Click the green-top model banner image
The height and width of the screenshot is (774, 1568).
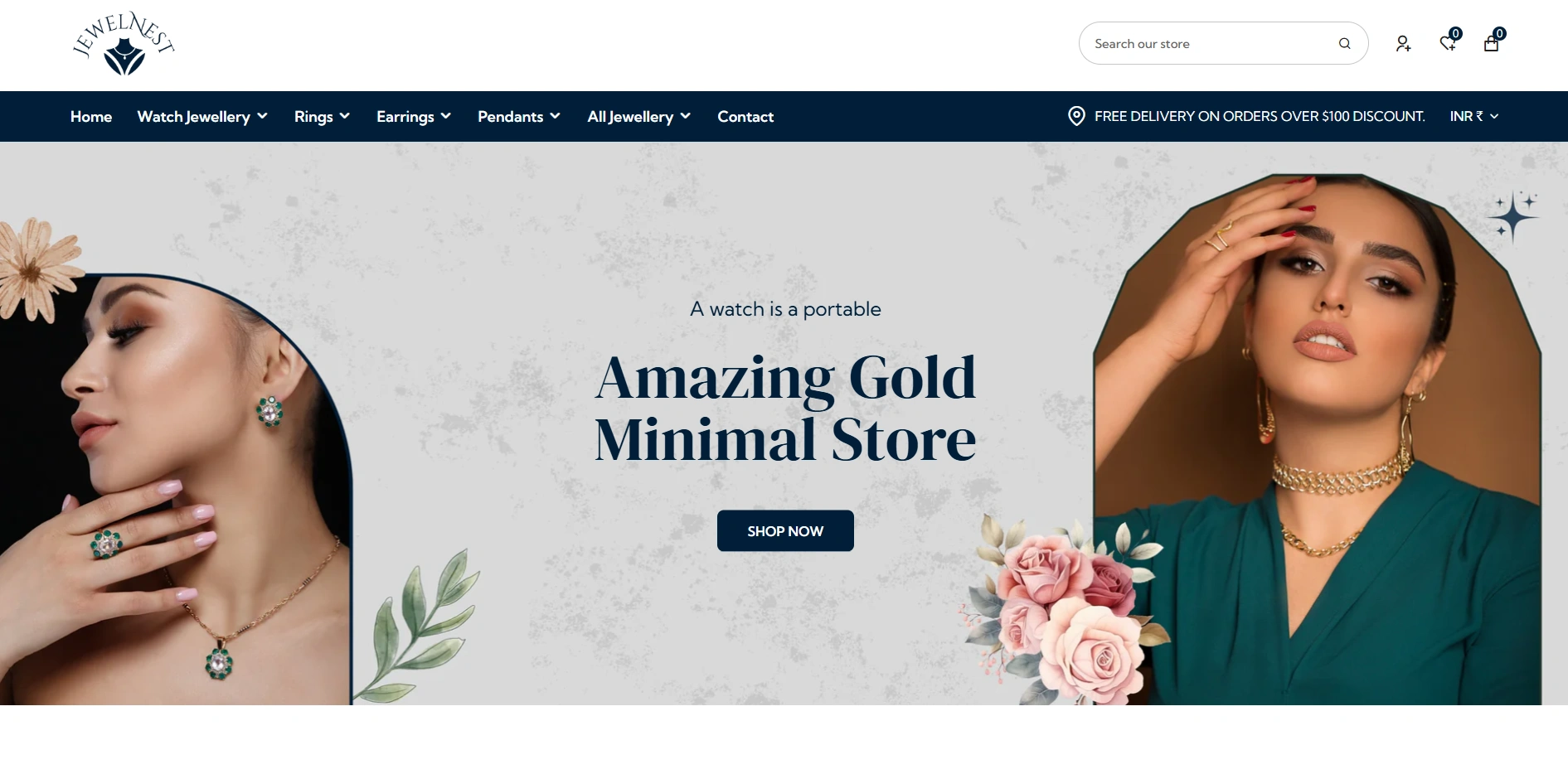[x=1317, y=439]
